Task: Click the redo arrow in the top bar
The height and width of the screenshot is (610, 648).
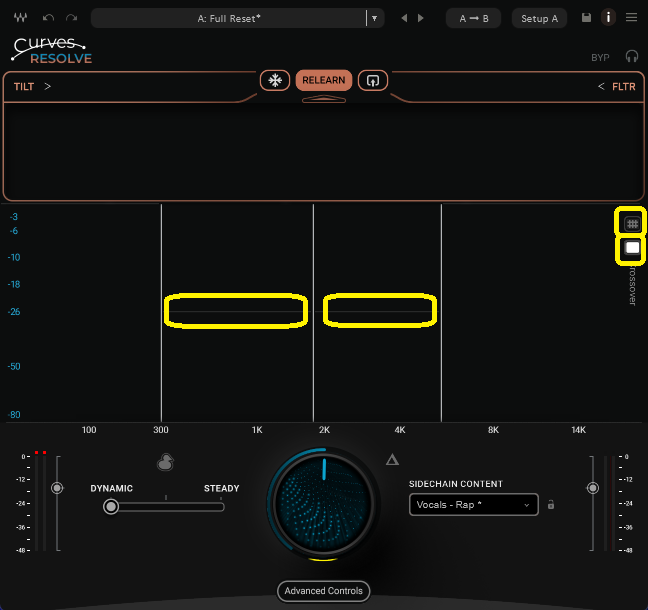Action: (70, 18)
